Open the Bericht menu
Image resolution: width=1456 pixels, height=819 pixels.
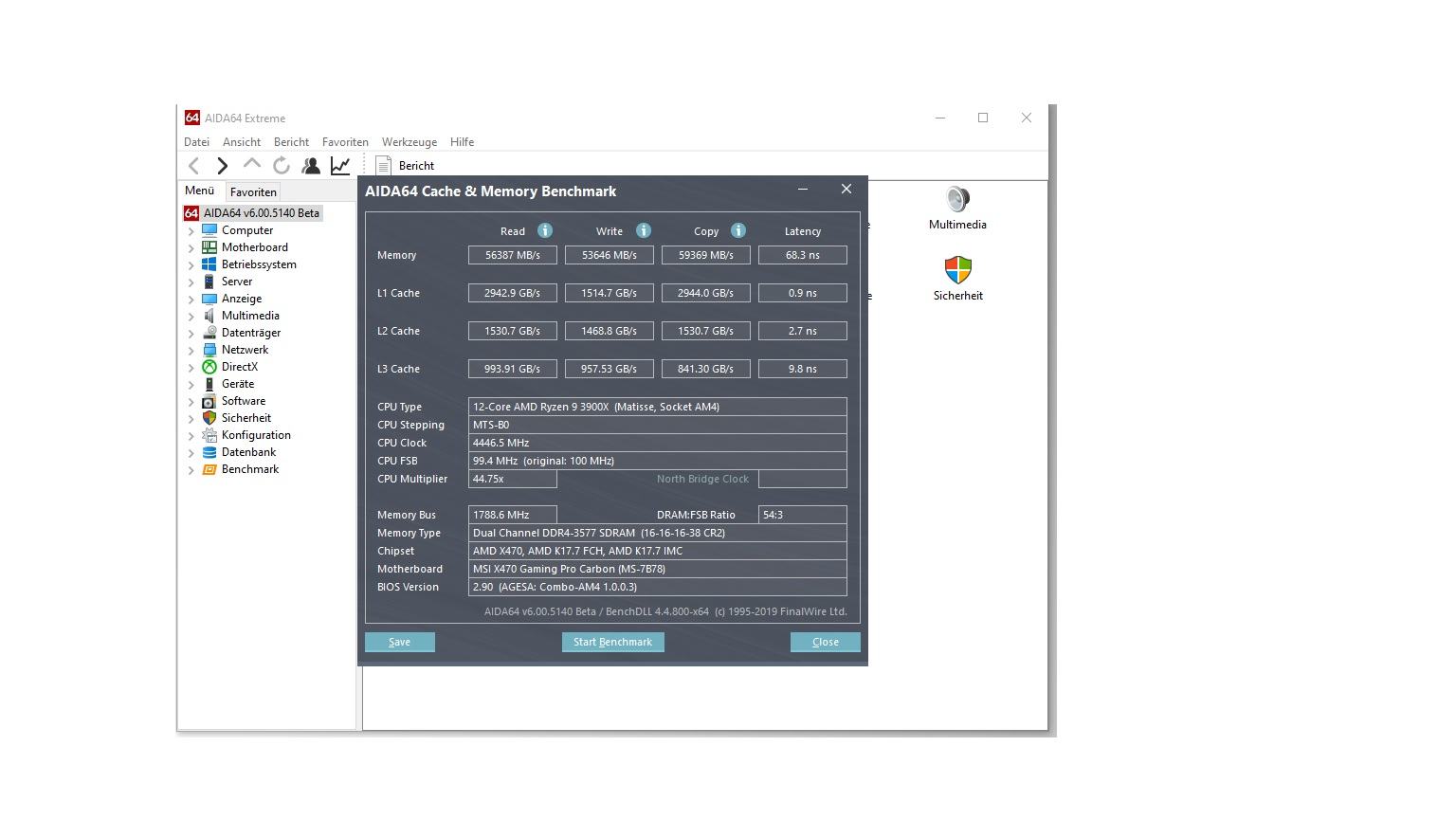pos(291,142)
